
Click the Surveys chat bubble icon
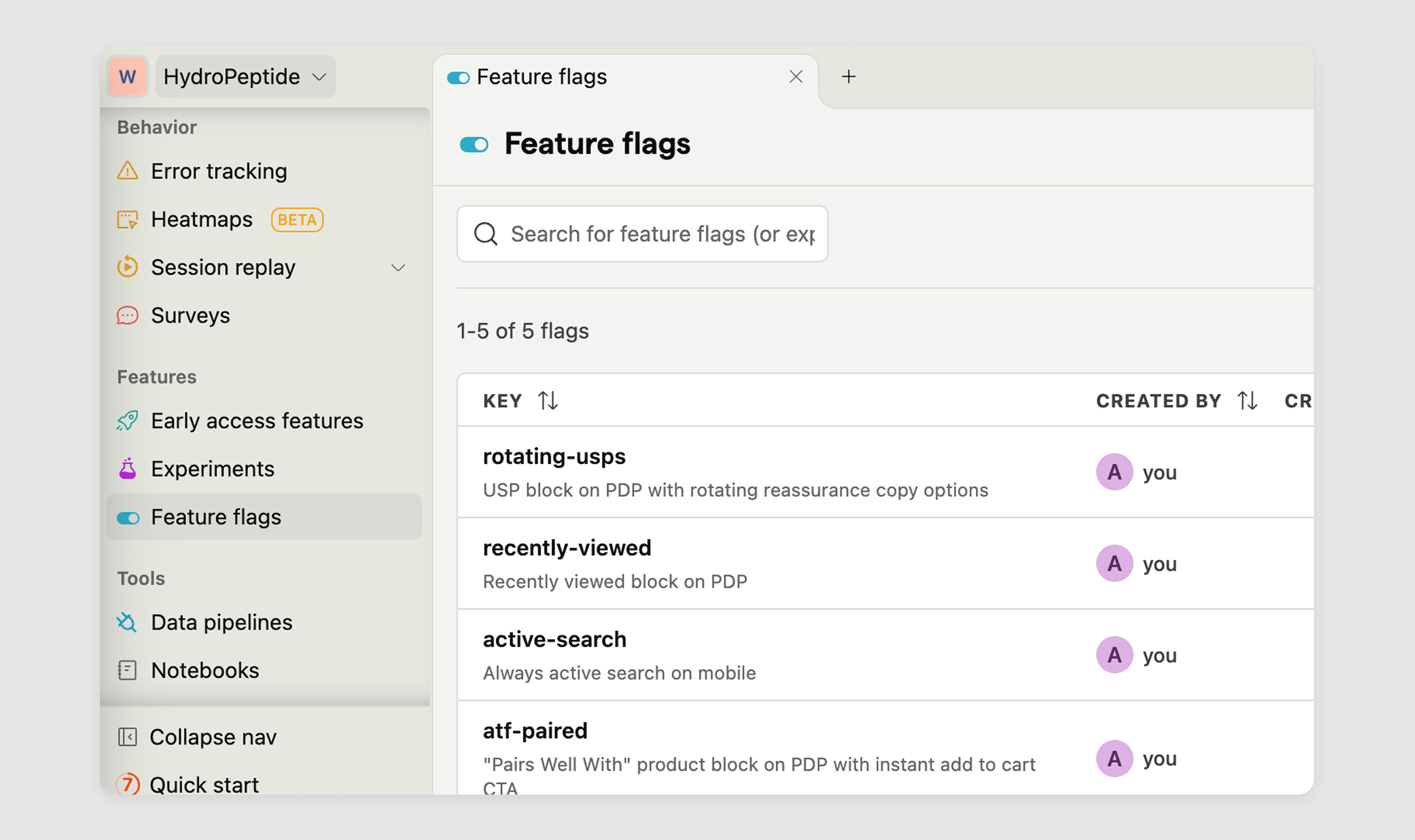[127, 316]
